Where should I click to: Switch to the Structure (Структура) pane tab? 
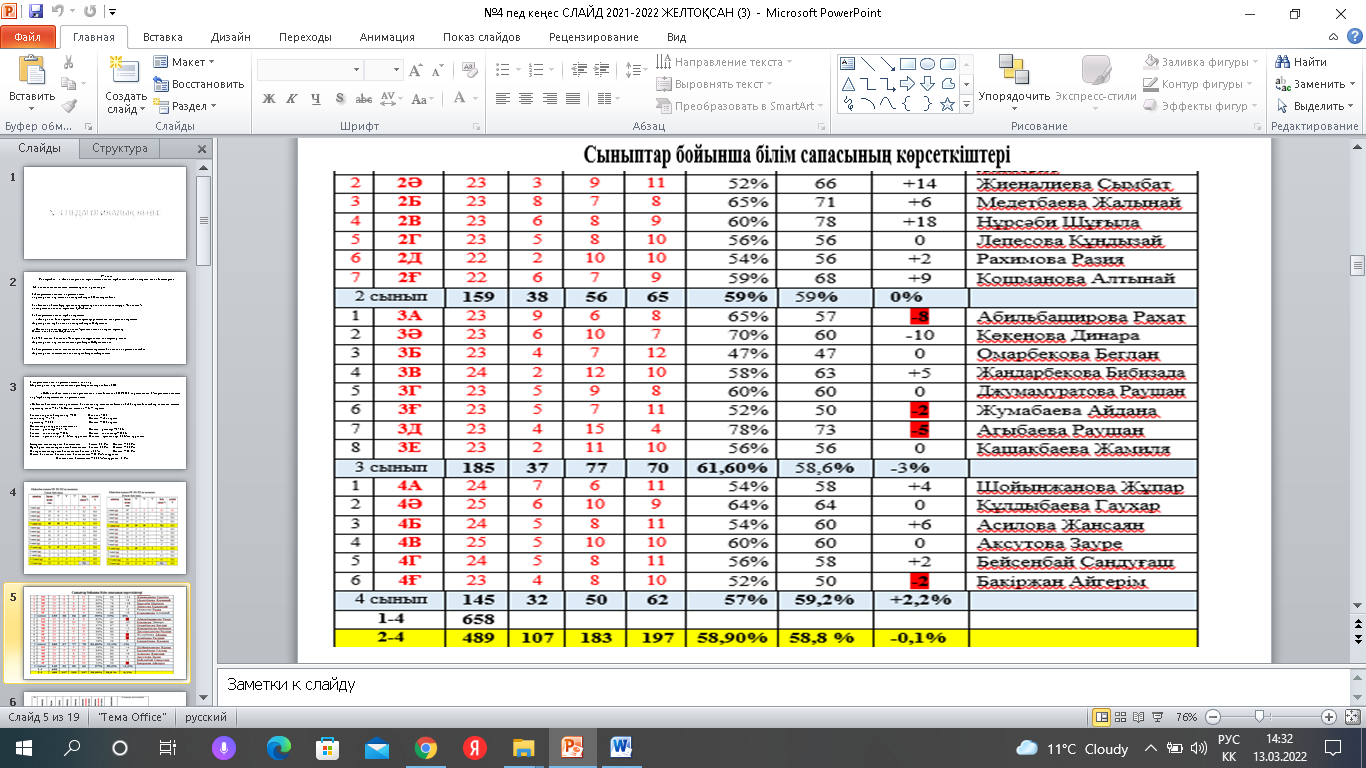(120, 148)
